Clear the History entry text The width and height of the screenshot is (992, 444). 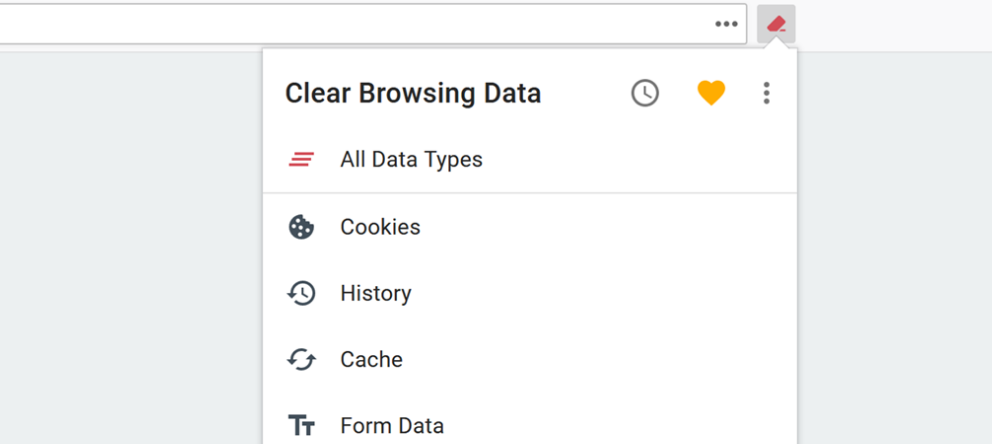(x=376, y=293)
